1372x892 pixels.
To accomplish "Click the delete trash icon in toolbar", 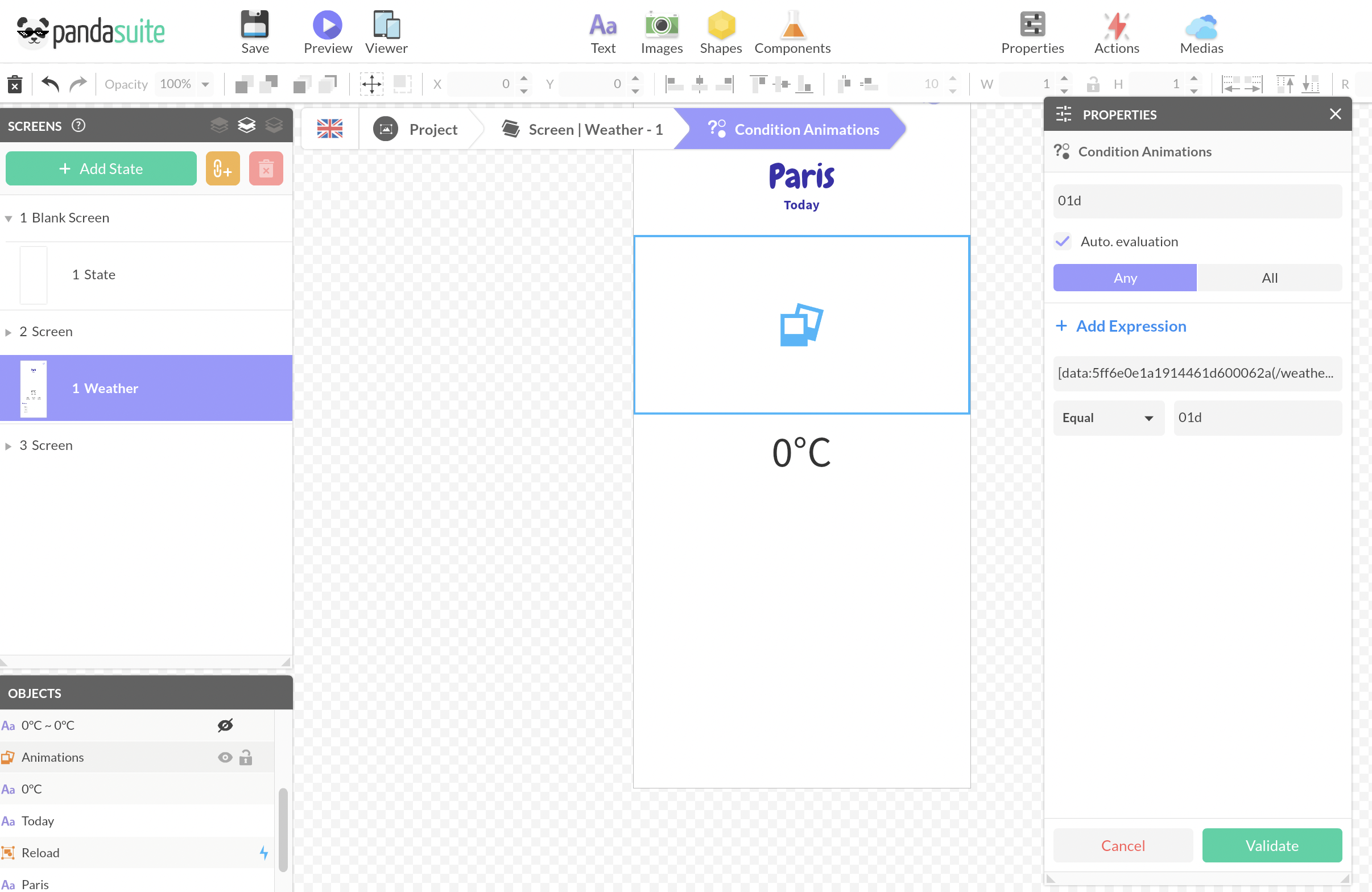I will [x=15, y=84].
